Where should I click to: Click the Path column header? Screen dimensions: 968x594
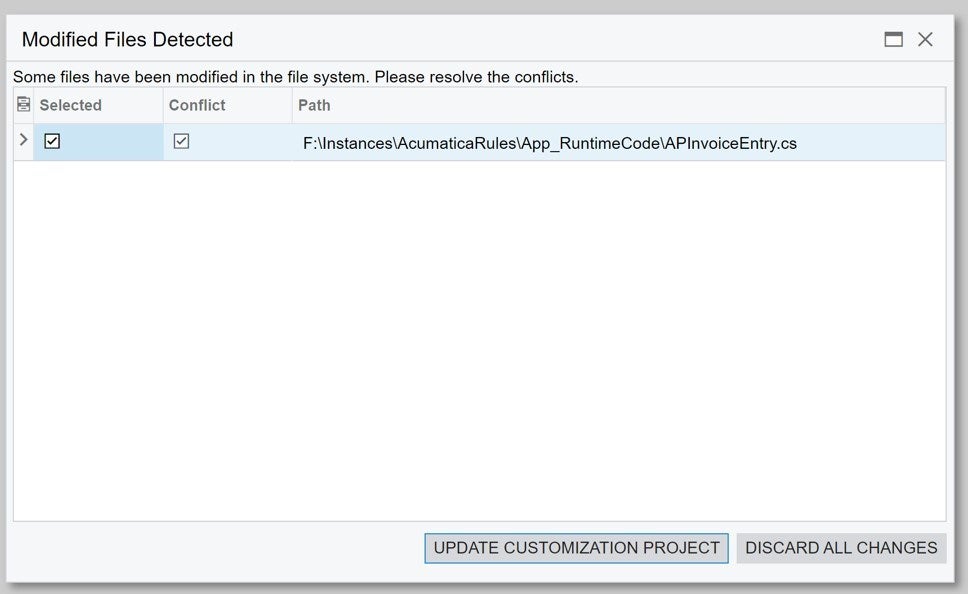click(x=314, y=105)
